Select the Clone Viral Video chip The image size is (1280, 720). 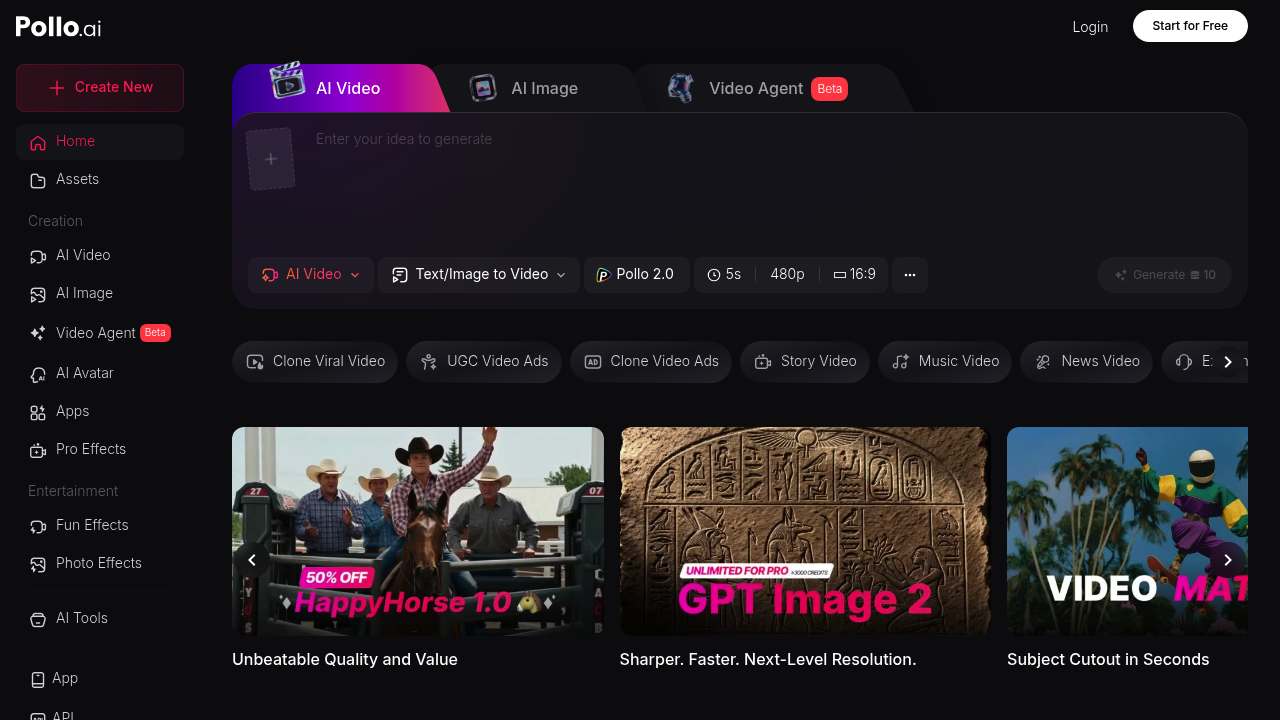tap(315, 362)
